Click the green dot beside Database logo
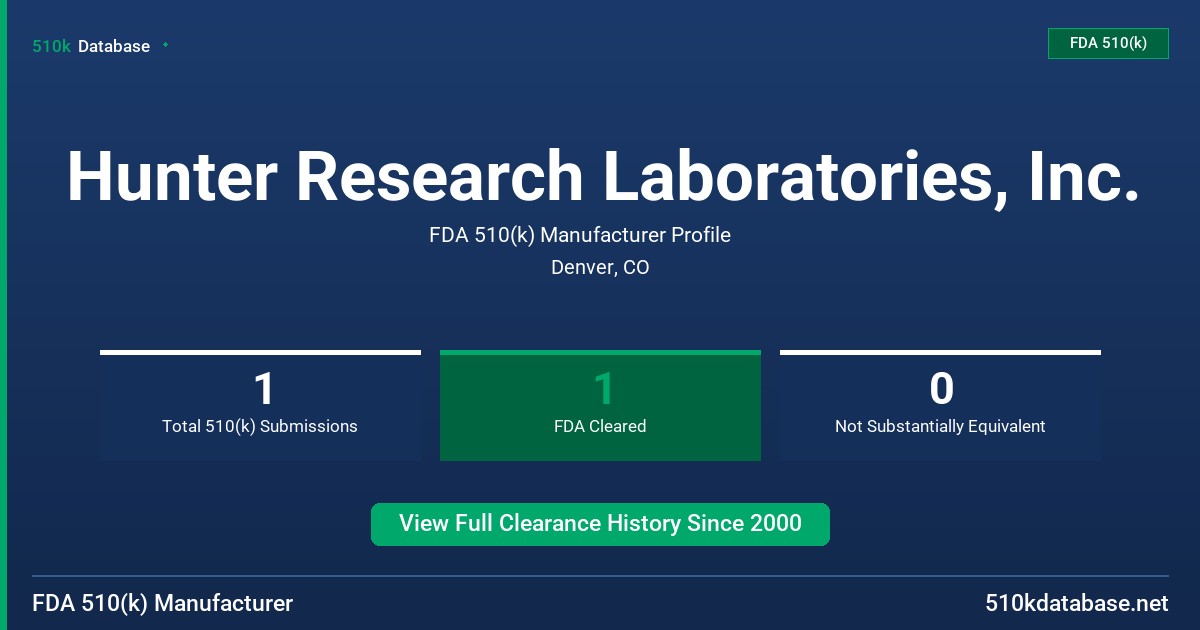 pos(165,45)
